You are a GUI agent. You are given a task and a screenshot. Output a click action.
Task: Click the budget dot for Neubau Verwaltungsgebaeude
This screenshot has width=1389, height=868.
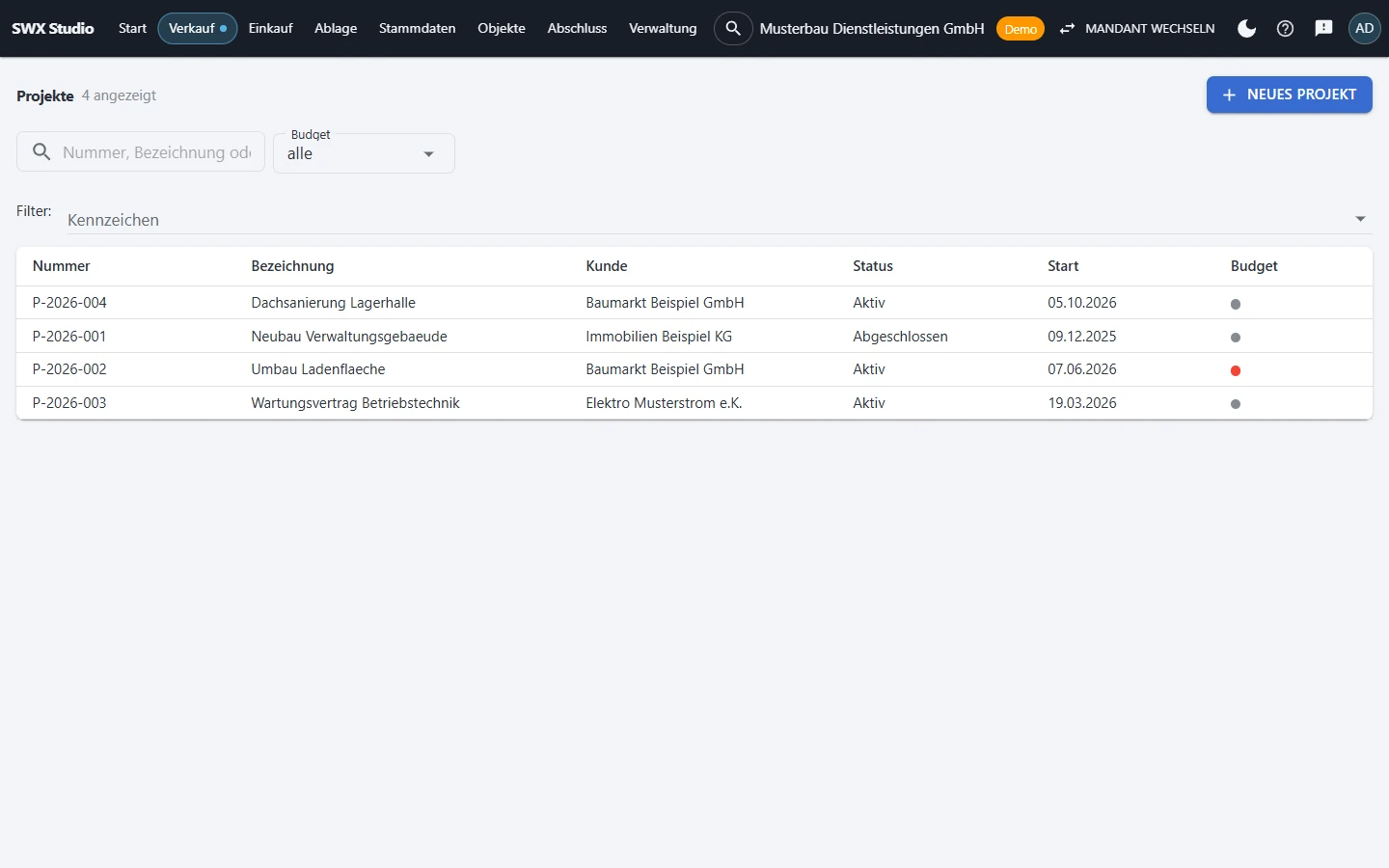coord(1236,338)
